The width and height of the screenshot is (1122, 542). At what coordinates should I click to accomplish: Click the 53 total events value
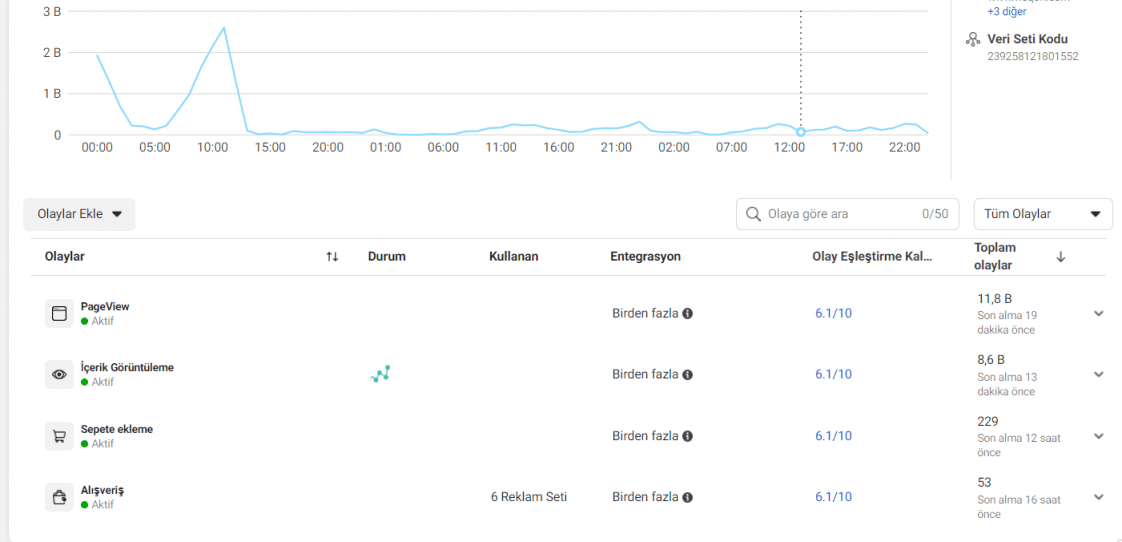(984, 482)
